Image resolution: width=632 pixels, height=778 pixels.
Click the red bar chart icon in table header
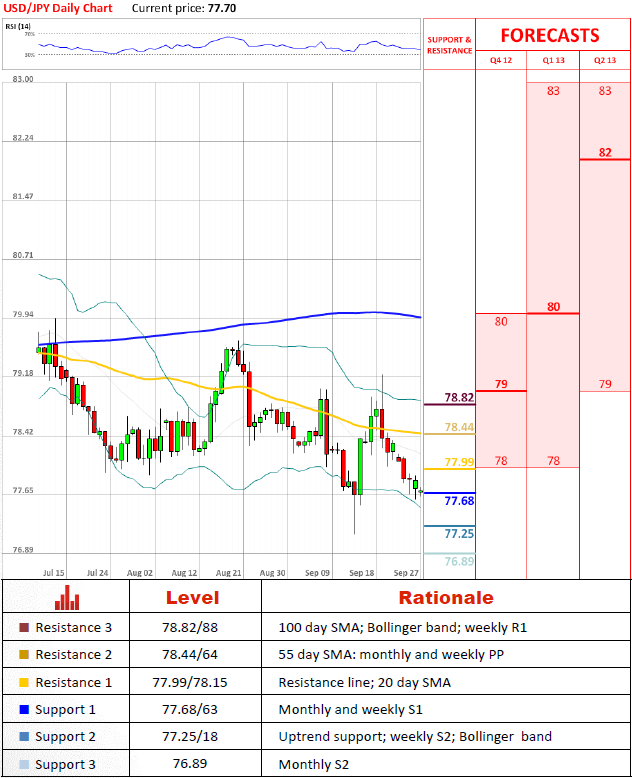point(67,597)
